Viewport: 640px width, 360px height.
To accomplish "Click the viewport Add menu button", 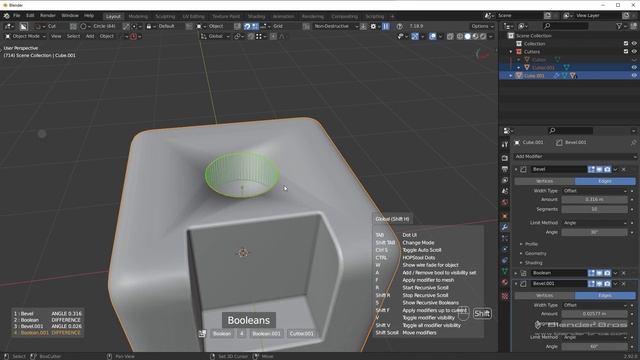I will [x=90, y=36].
